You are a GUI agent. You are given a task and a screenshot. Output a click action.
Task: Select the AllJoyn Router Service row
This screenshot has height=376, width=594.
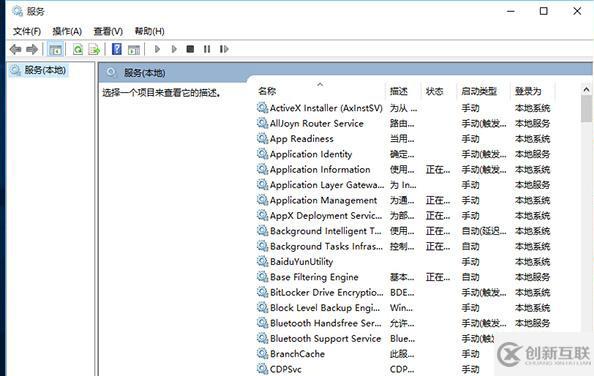(x=403, y=123)
